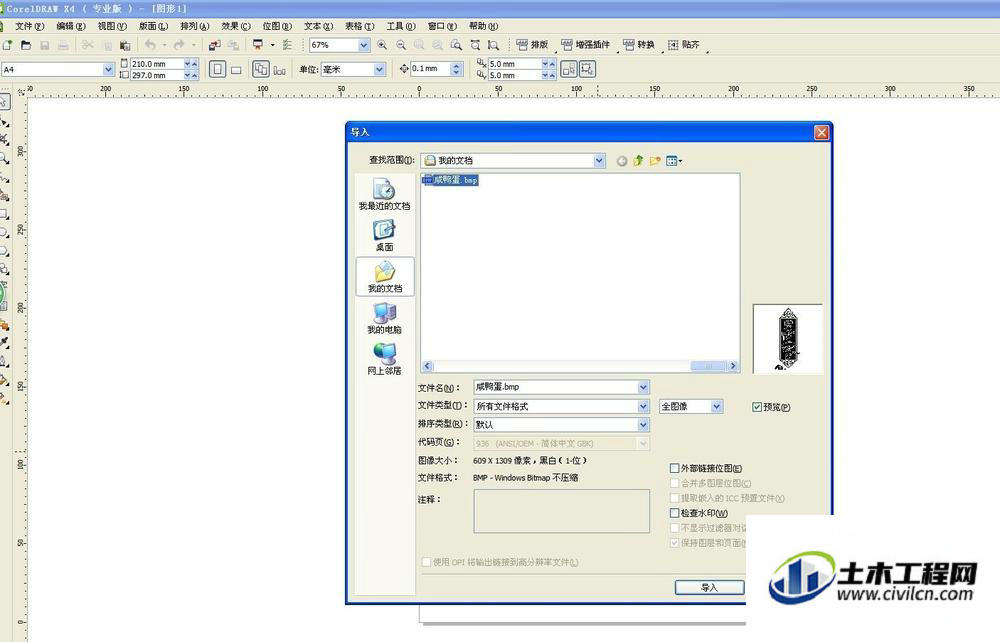Expand the 文件类型 所有文件格式 dropdown

coord(643,406)
